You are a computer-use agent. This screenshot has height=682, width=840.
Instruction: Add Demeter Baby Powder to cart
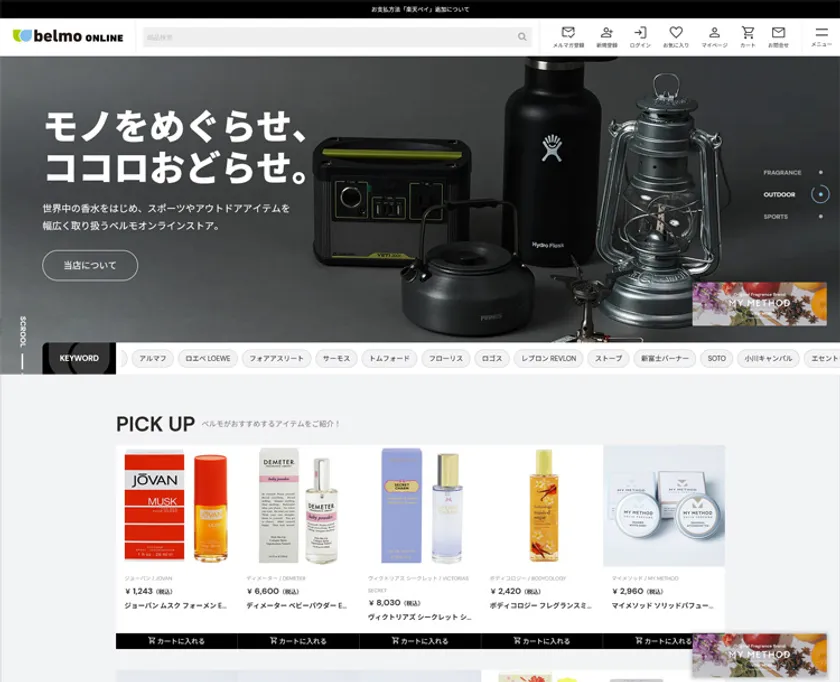(x=298, y=641)
